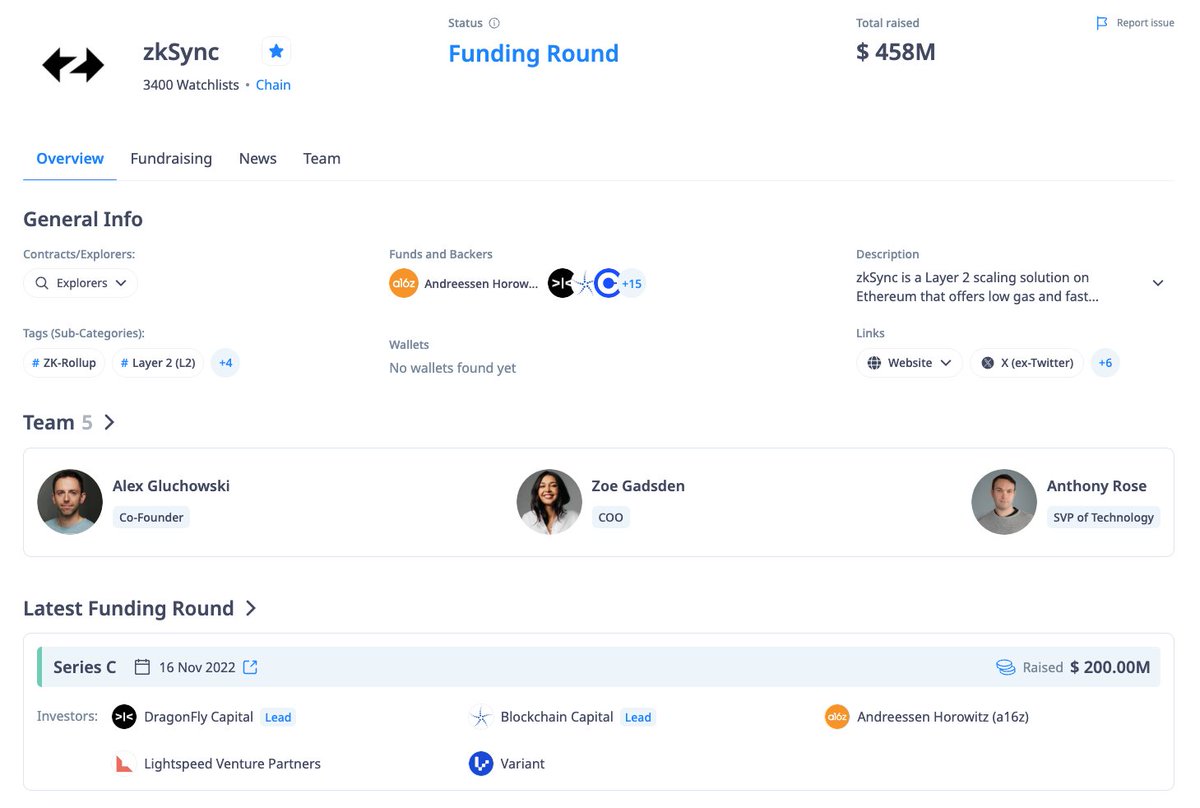Image resolution: width=1200 pixels, height=808 pixels.
Task: Click DragonFly Capital investor logo
Action: [x=124, y=717]
